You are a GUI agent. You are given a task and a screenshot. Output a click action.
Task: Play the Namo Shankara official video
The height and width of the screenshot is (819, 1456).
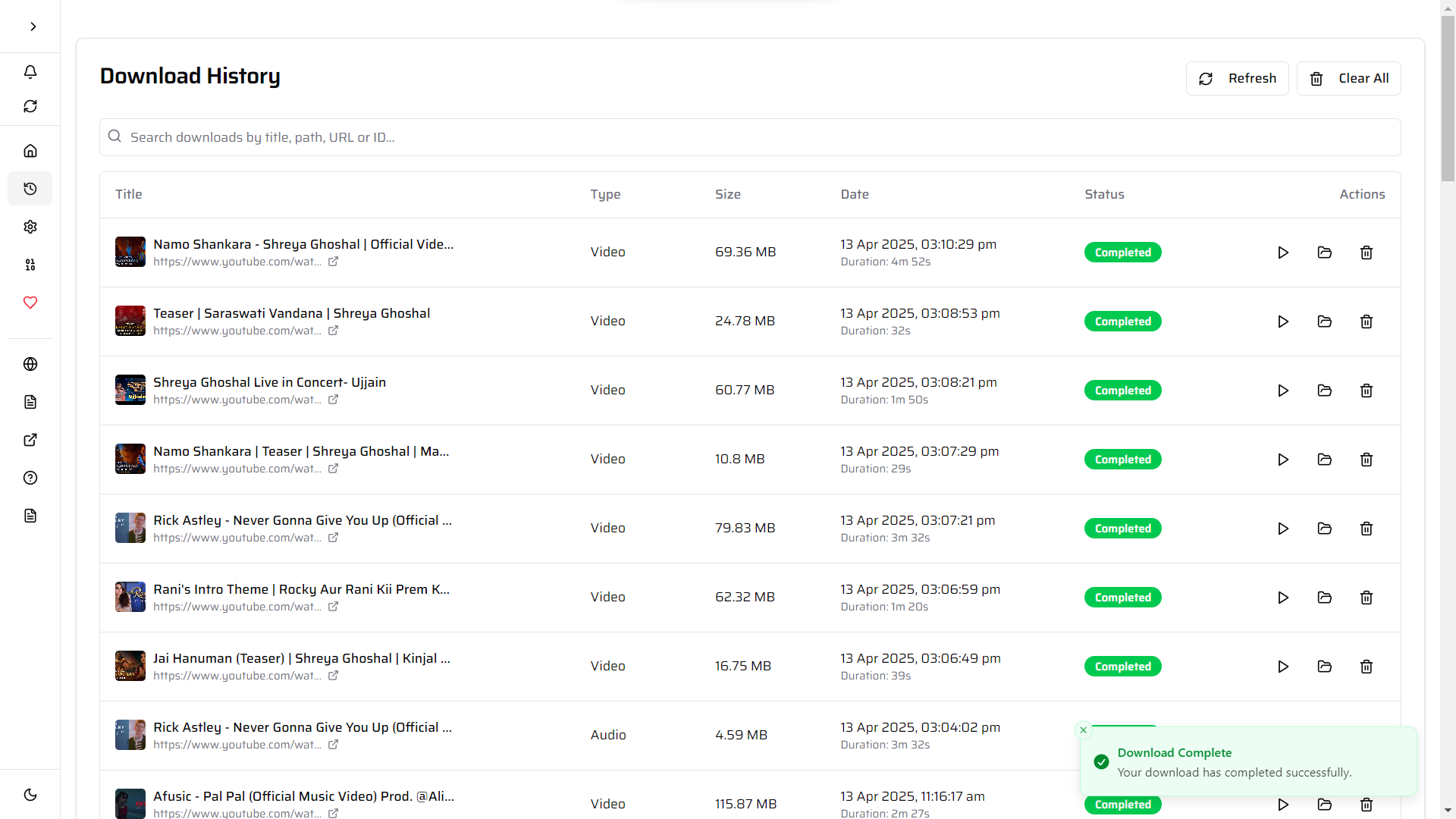pos(1282,253)
